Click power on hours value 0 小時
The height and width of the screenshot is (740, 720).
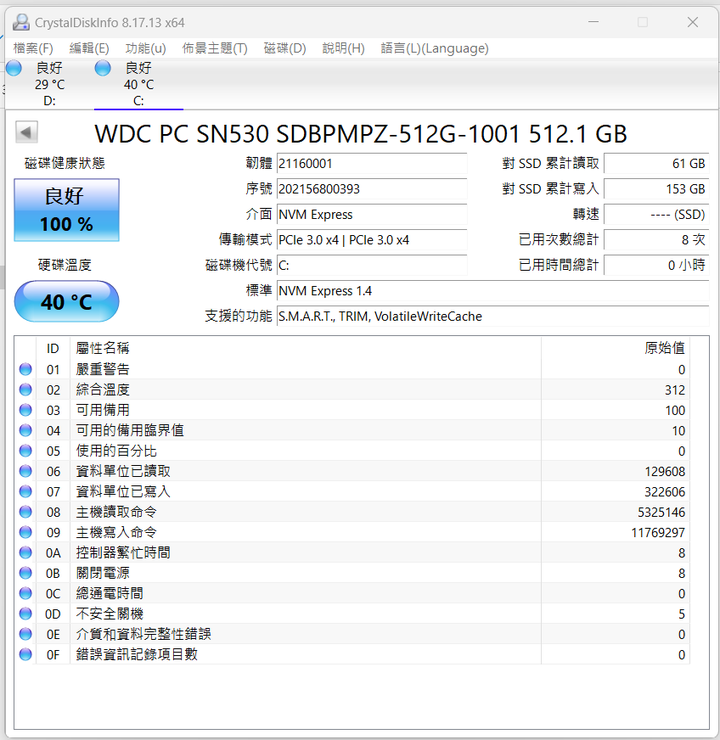pyautogui.click(x=656, y=266)
